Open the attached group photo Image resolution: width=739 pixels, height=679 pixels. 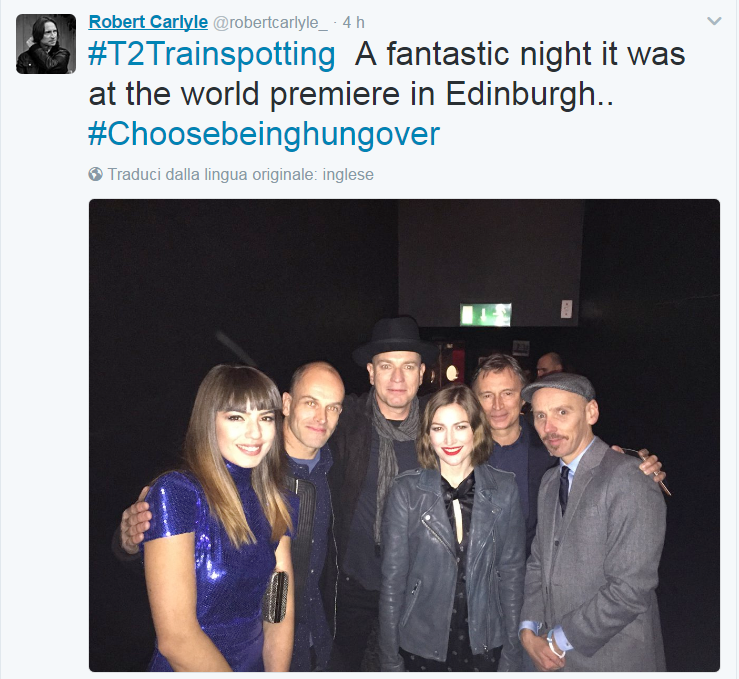point(404,435)
